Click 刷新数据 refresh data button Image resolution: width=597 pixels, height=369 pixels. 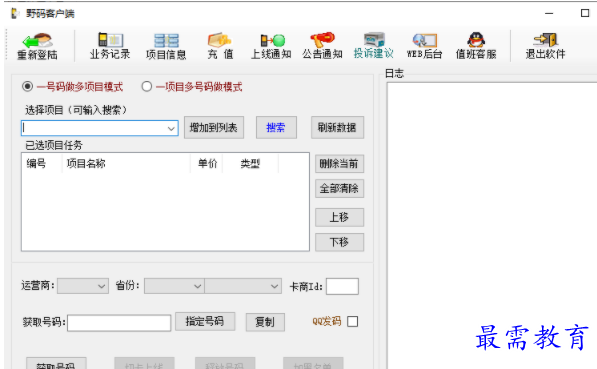[337, 128]
